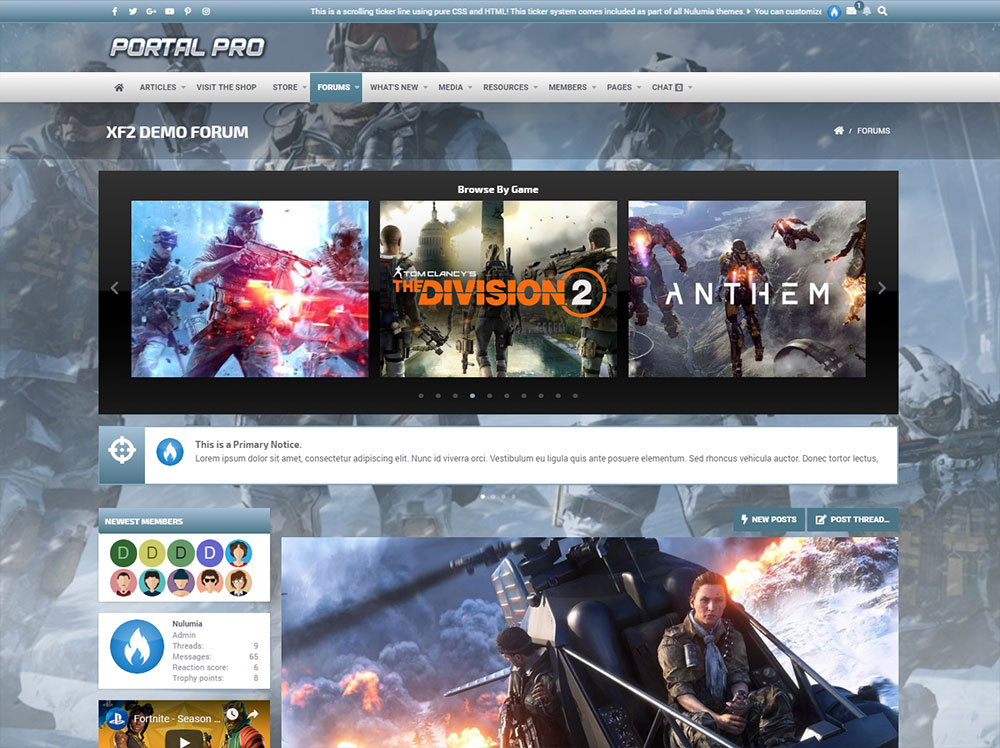Click the 'This is a Primary Notice.' heading
Viewport: 1000px width, 748px height.
(248, 444)
